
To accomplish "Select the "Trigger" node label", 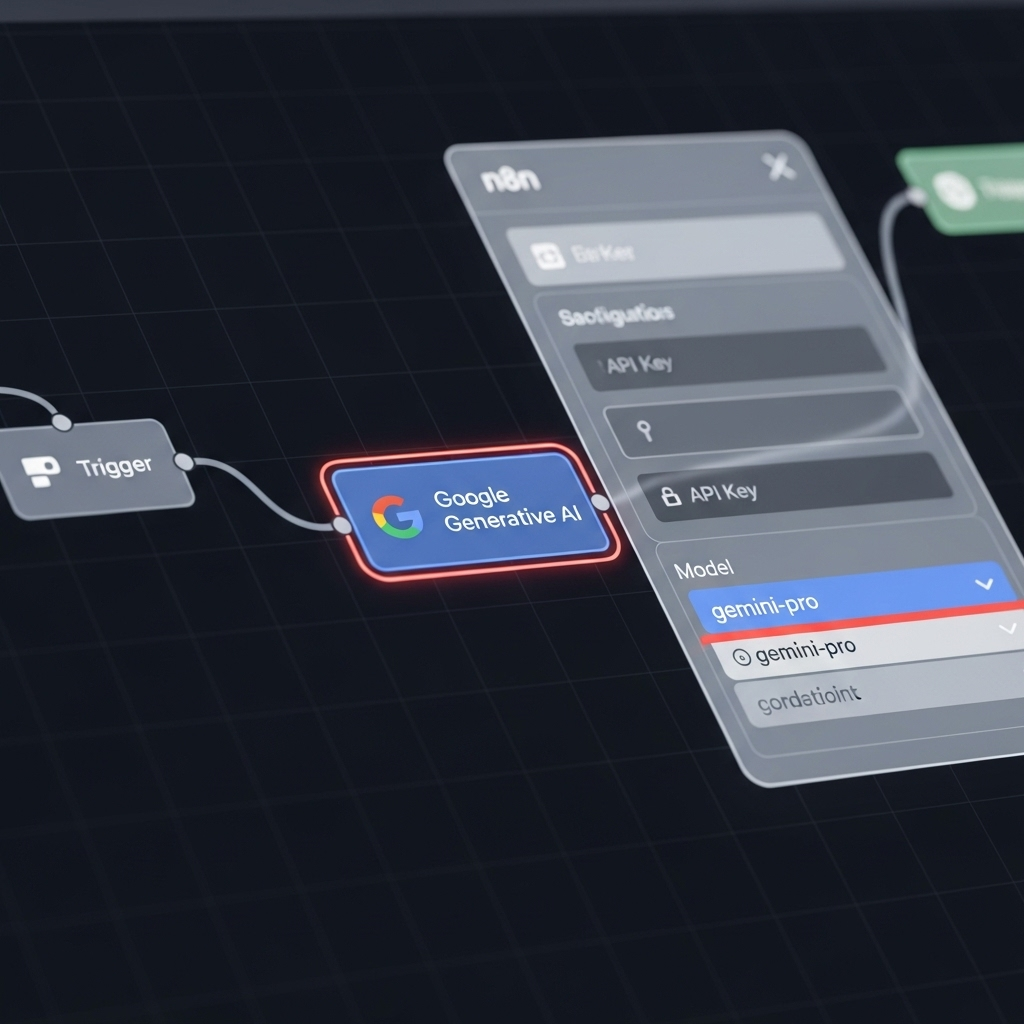I will [114, 466].
